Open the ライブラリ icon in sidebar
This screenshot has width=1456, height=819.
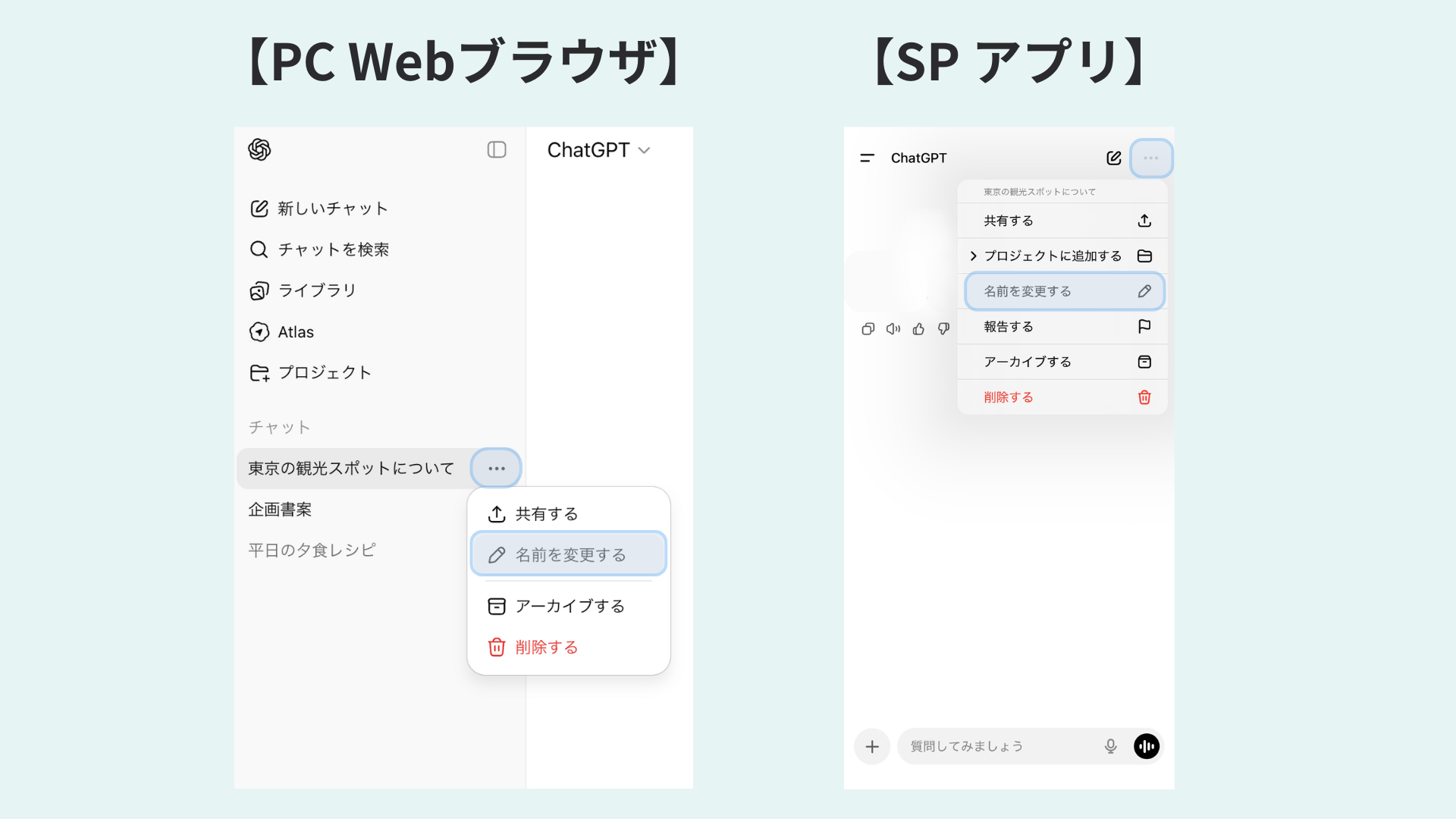[x=259, y=290]
